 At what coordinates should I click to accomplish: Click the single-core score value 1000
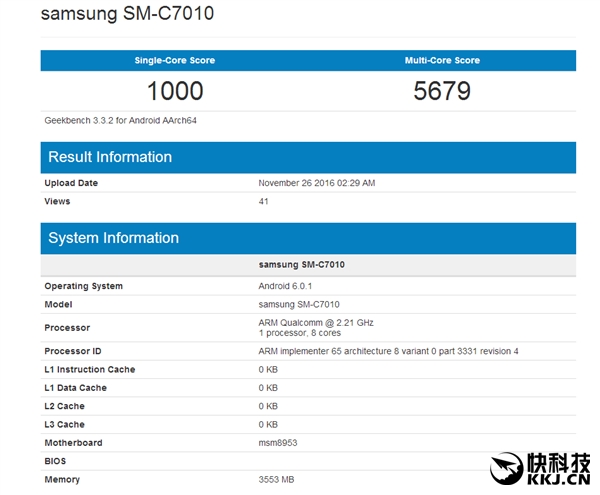(175, 91)
